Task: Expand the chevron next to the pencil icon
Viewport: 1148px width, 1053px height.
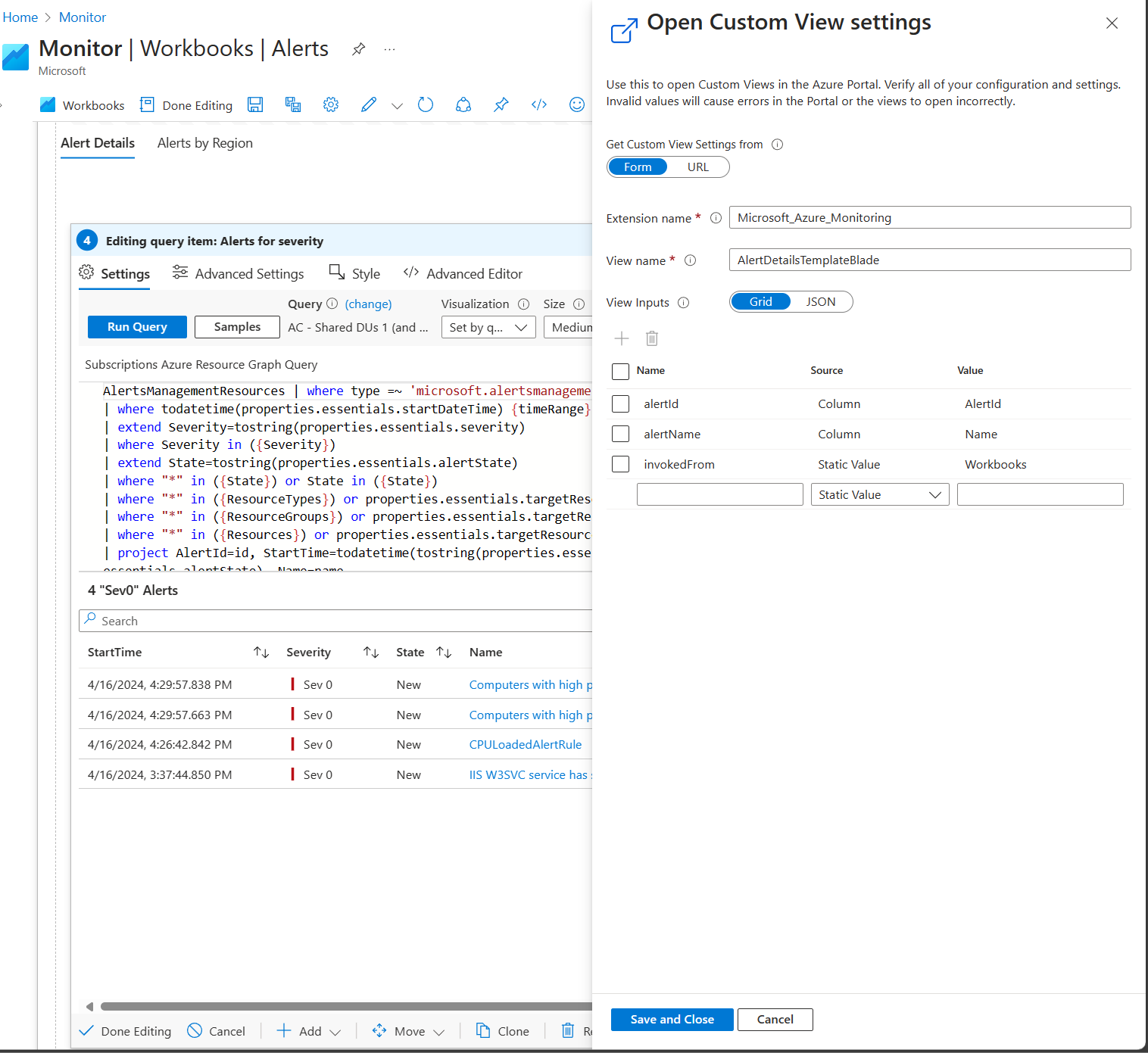Action: [x=397, y=106]
